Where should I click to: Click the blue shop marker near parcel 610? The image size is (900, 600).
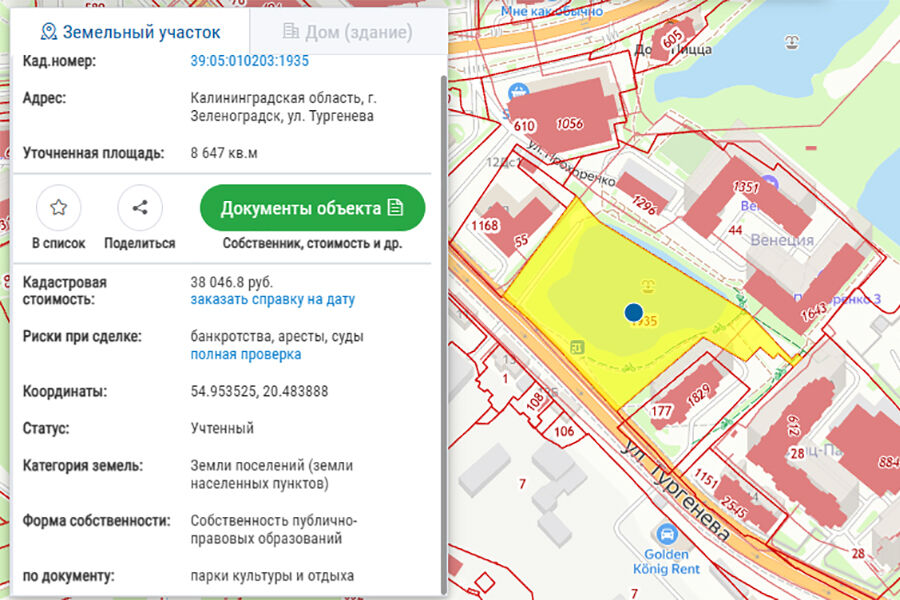click(x=518, y=93)
